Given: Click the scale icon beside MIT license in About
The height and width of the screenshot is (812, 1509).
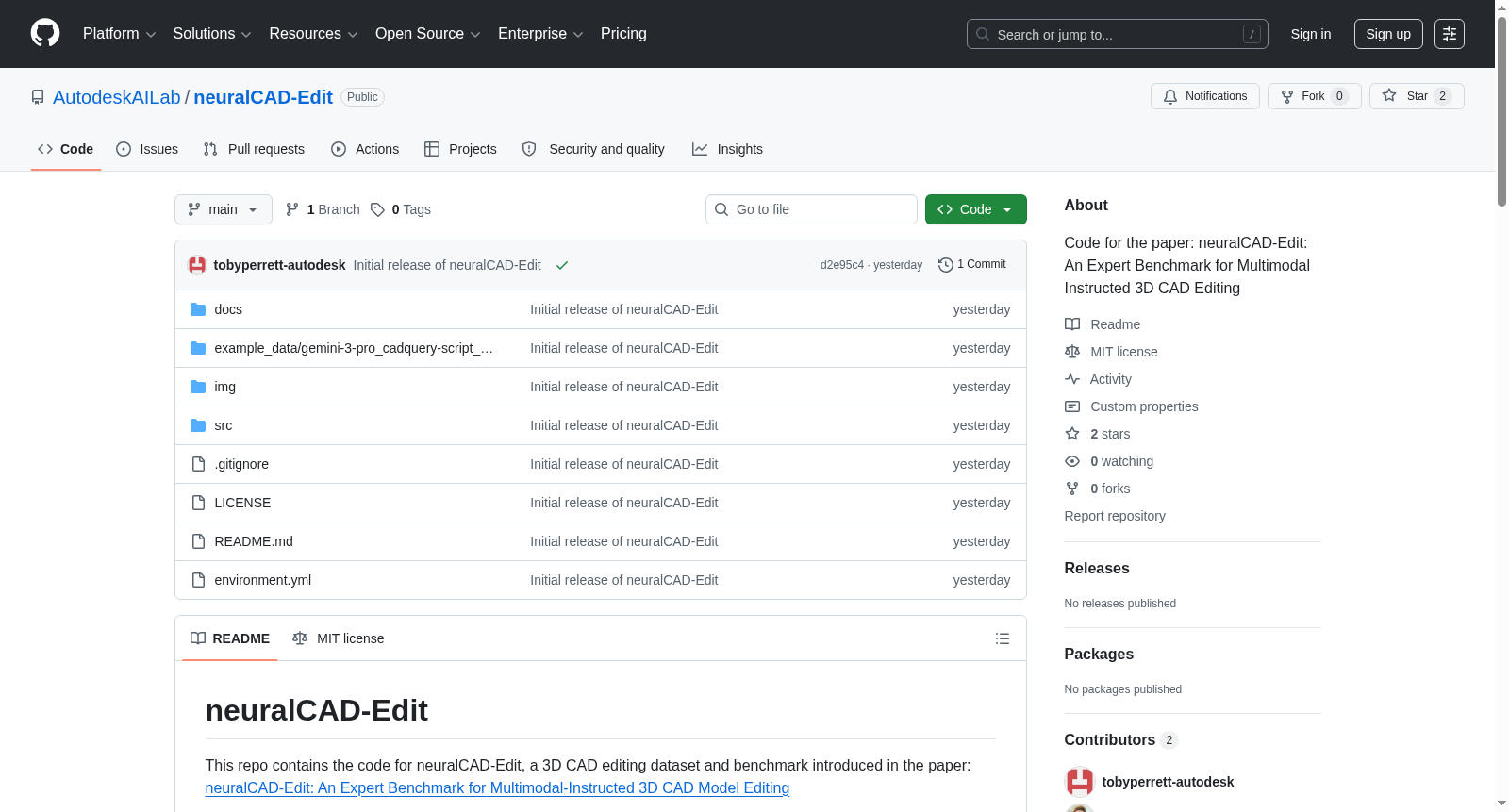Looking at the screenshot, I should 1072,352.
